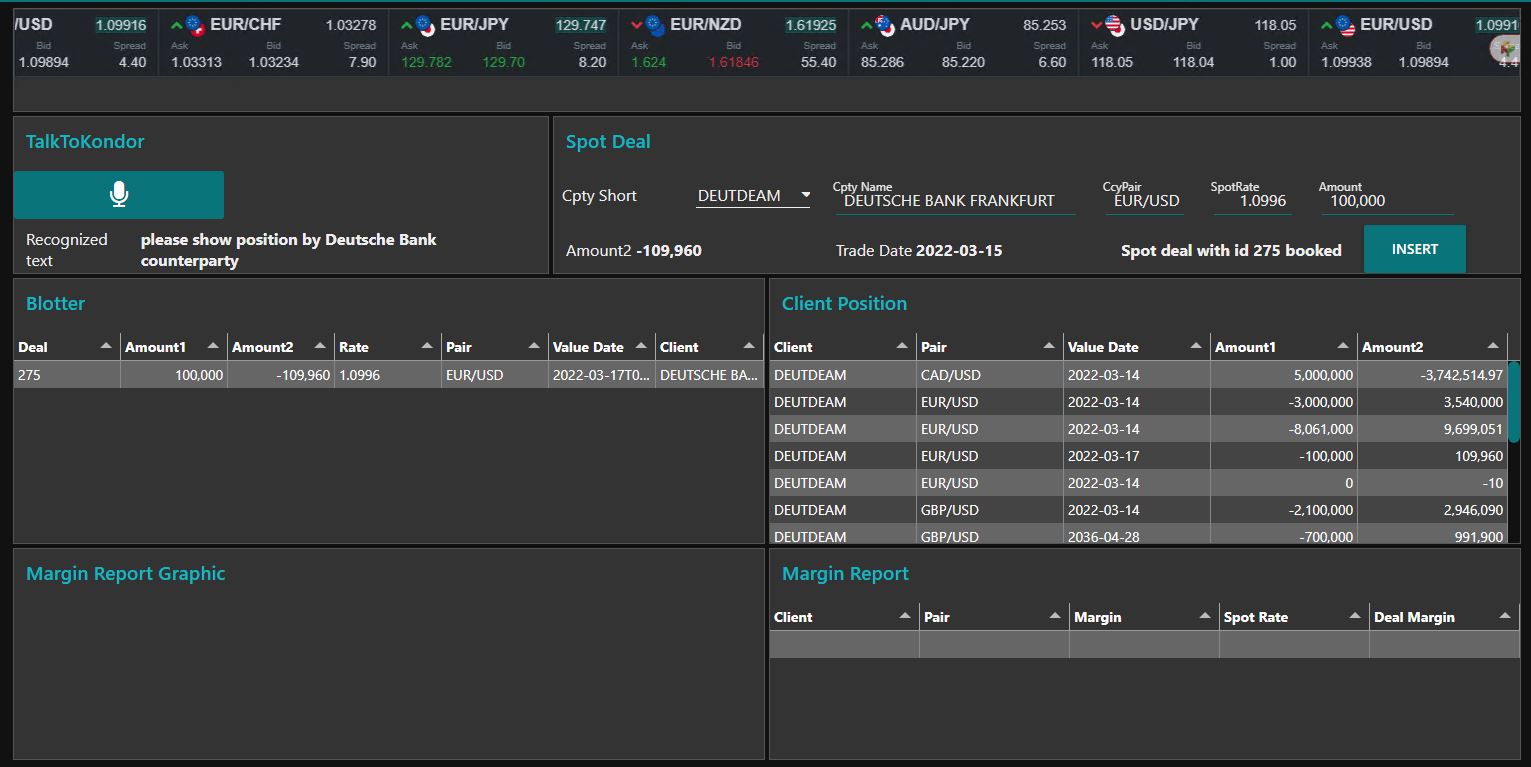
Task: Click the recognized text transcript
Action: [288, 250]
